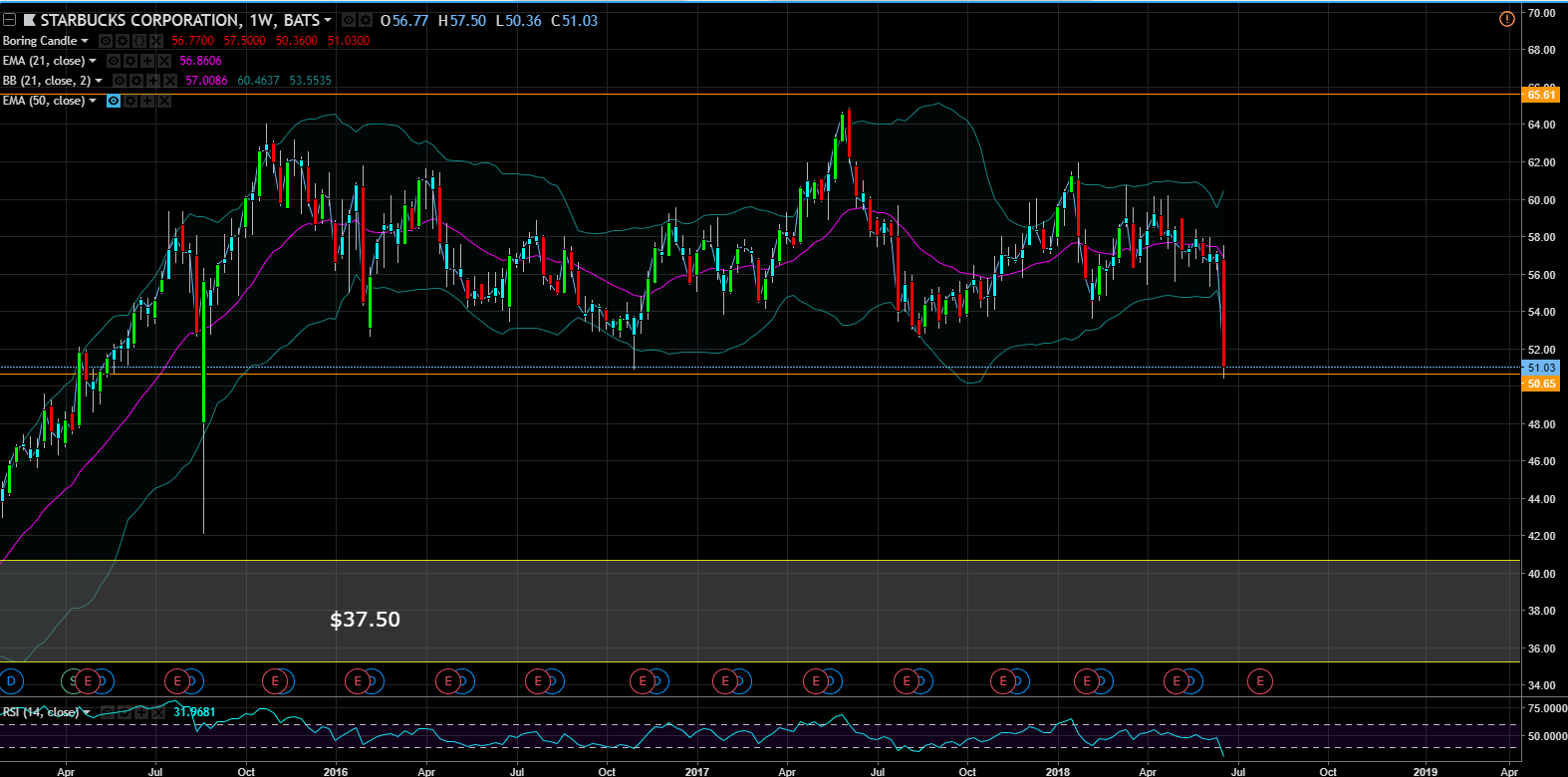1568x777 pixels.
Task: Open RSI (14, close) settings gear
Action: [x=124, y=712]
